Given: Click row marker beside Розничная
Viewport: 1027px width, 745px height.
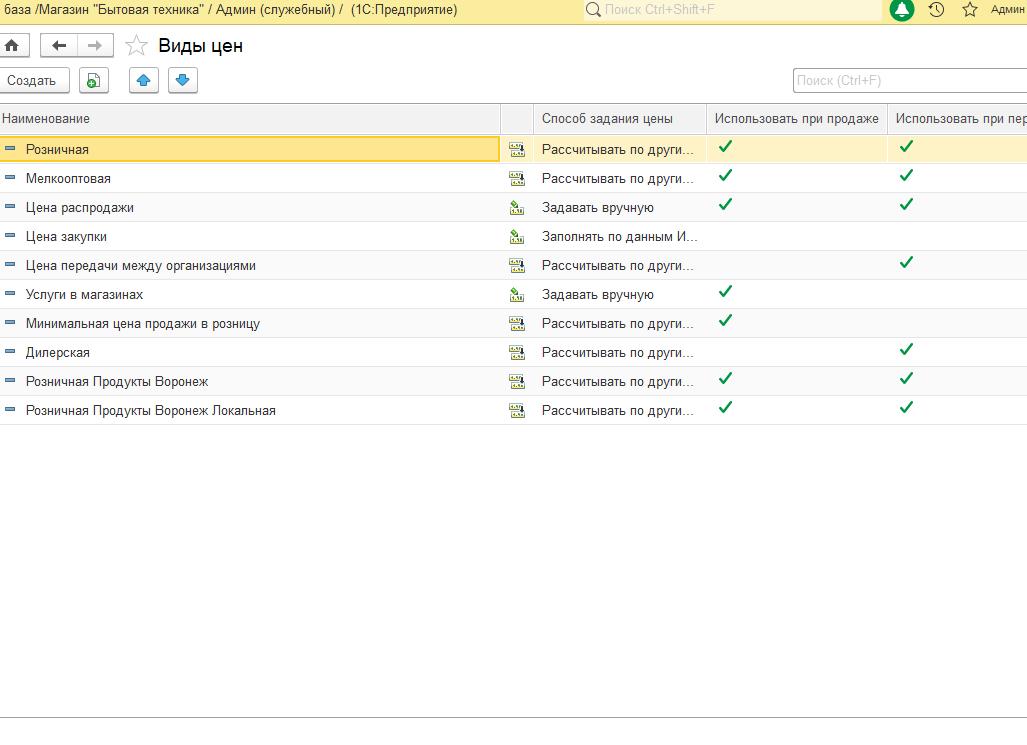Looking at the screenshot, I should pos(10,149).
